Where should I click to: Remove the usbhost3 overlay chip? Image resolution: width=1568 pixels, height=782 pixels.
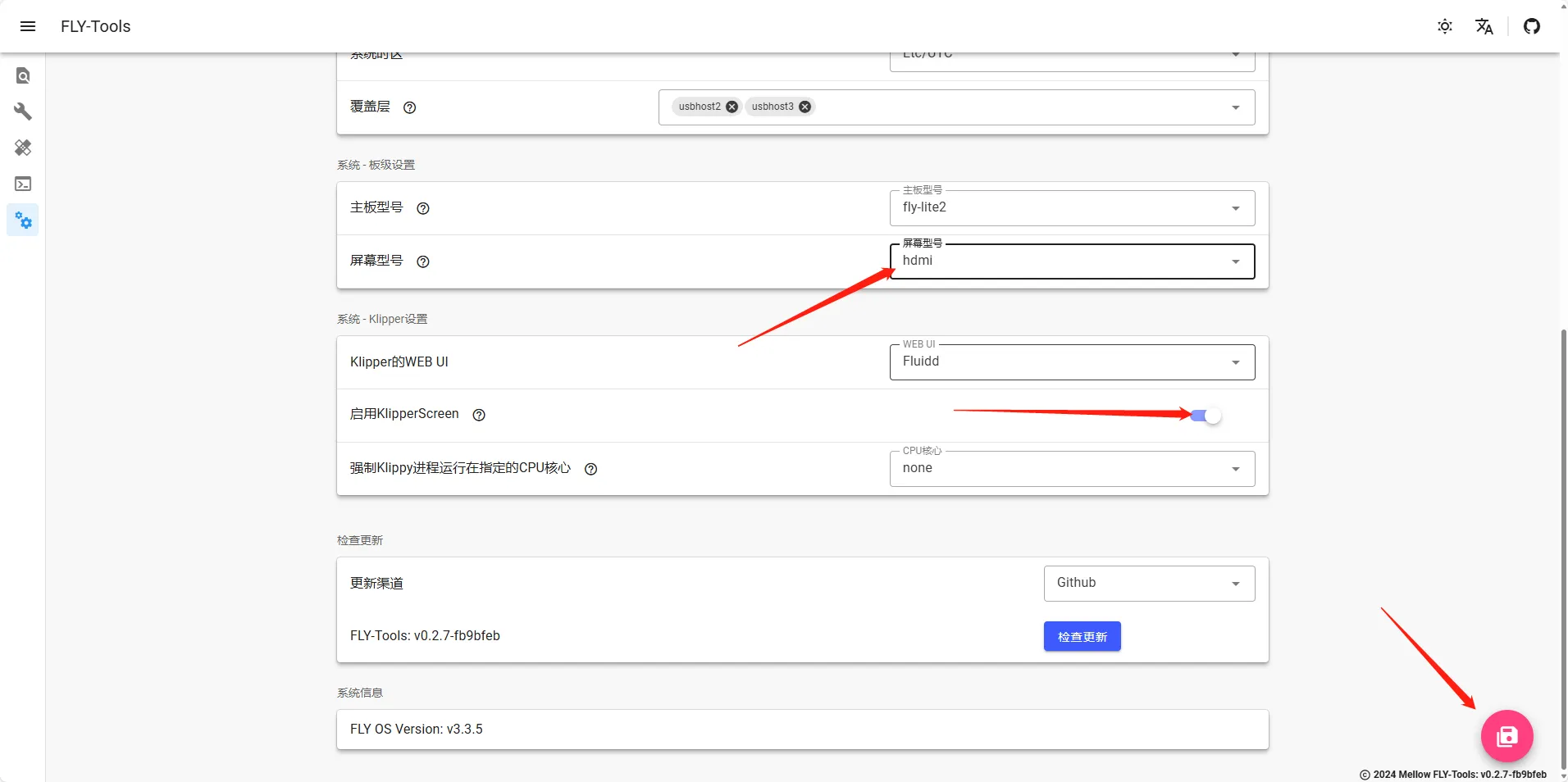point(805,107)
